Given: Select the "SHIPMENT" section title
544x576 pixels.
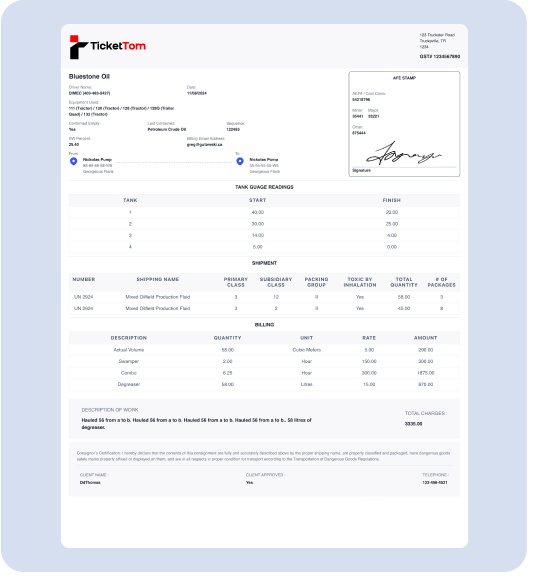Looking at the screenshot, I should pyautogui.click(x=264, y=263).
